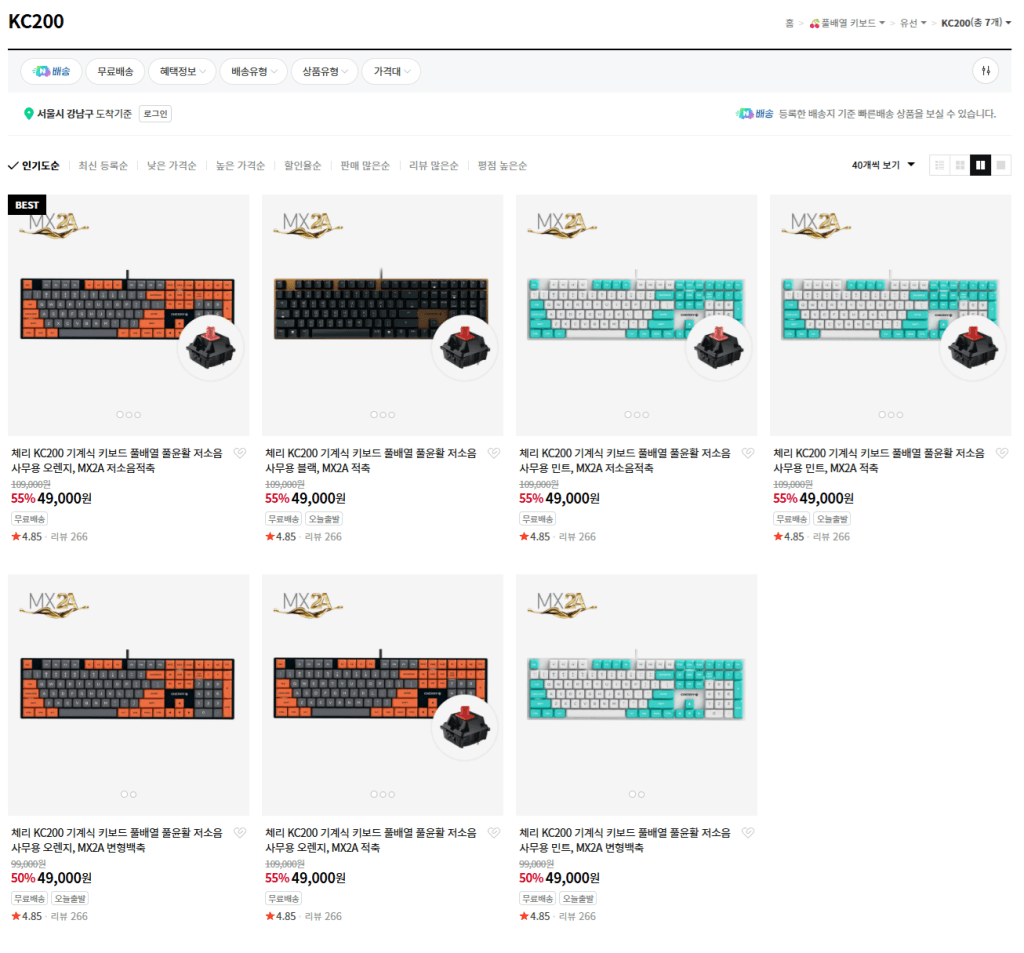This screenshot has width=1024, height=953.
Task: Sort by 할인율순 discount rate
Action: [x=302, y=165]
